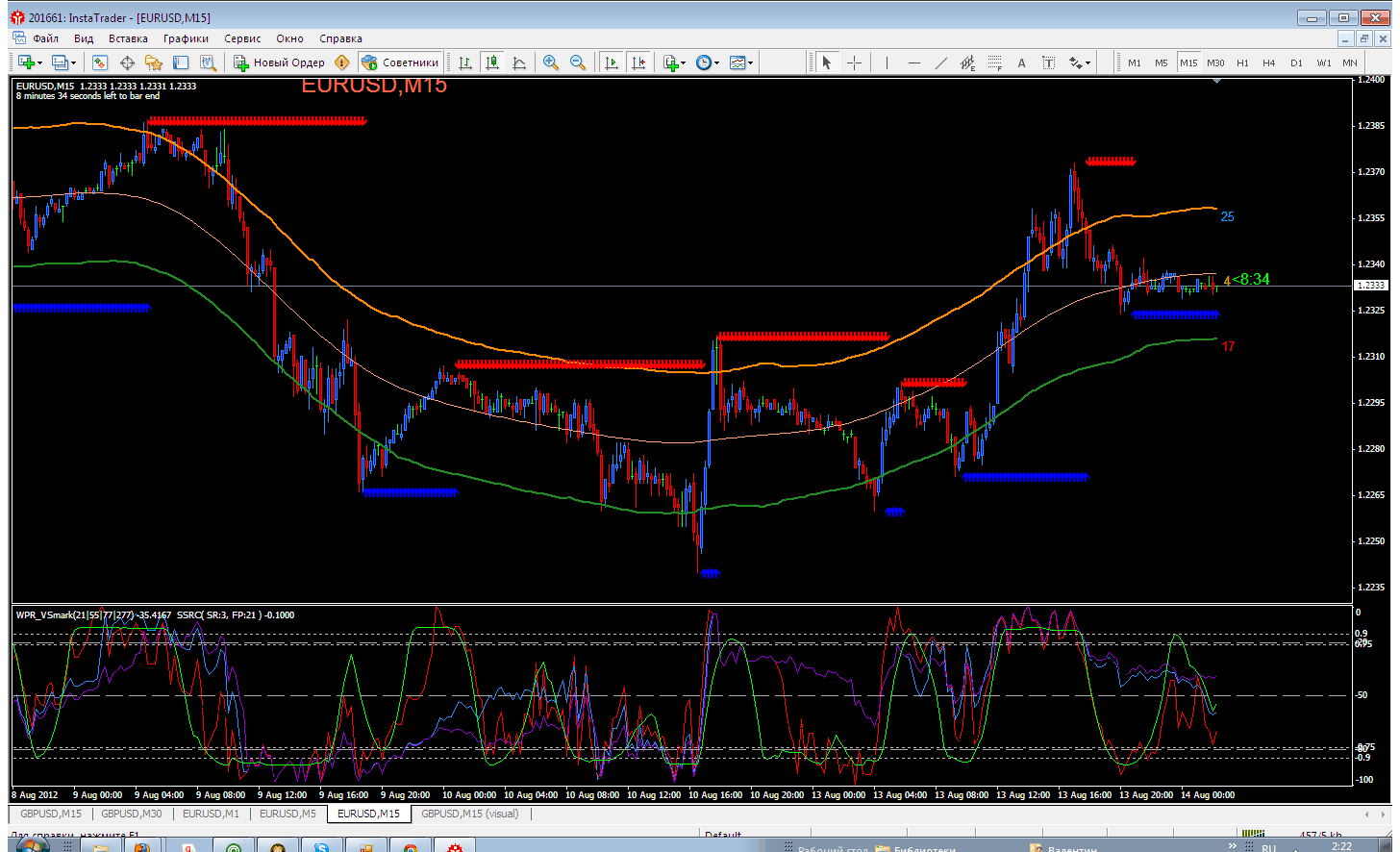Toggle chart shift icon

click(x=637, y=63)
